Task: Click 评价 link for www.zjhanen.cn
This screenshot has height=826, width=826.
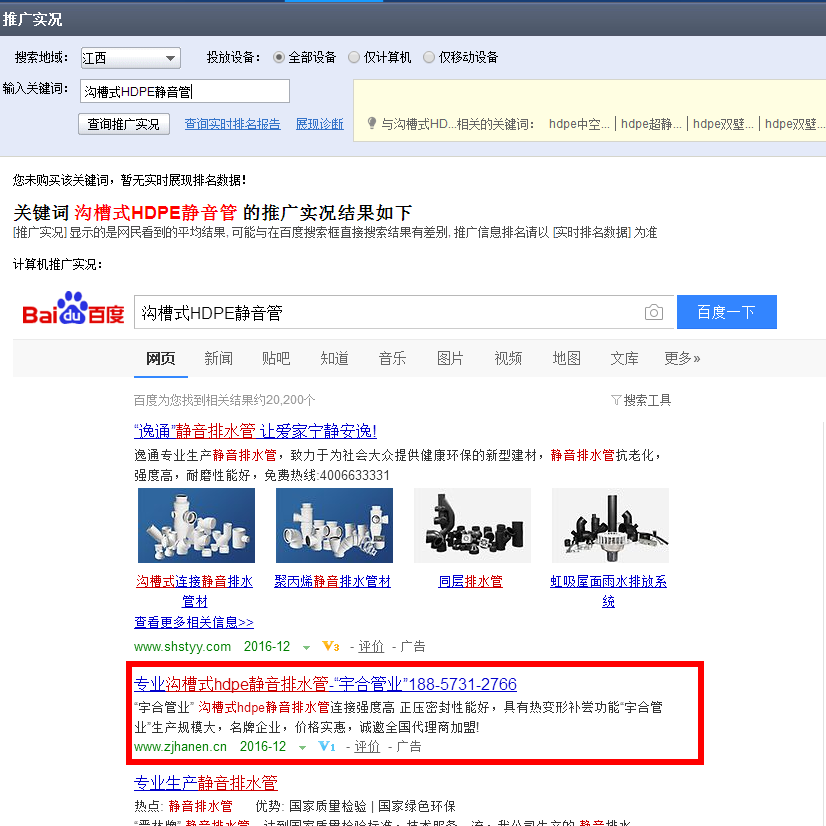Action: click(x=367, y=746)
